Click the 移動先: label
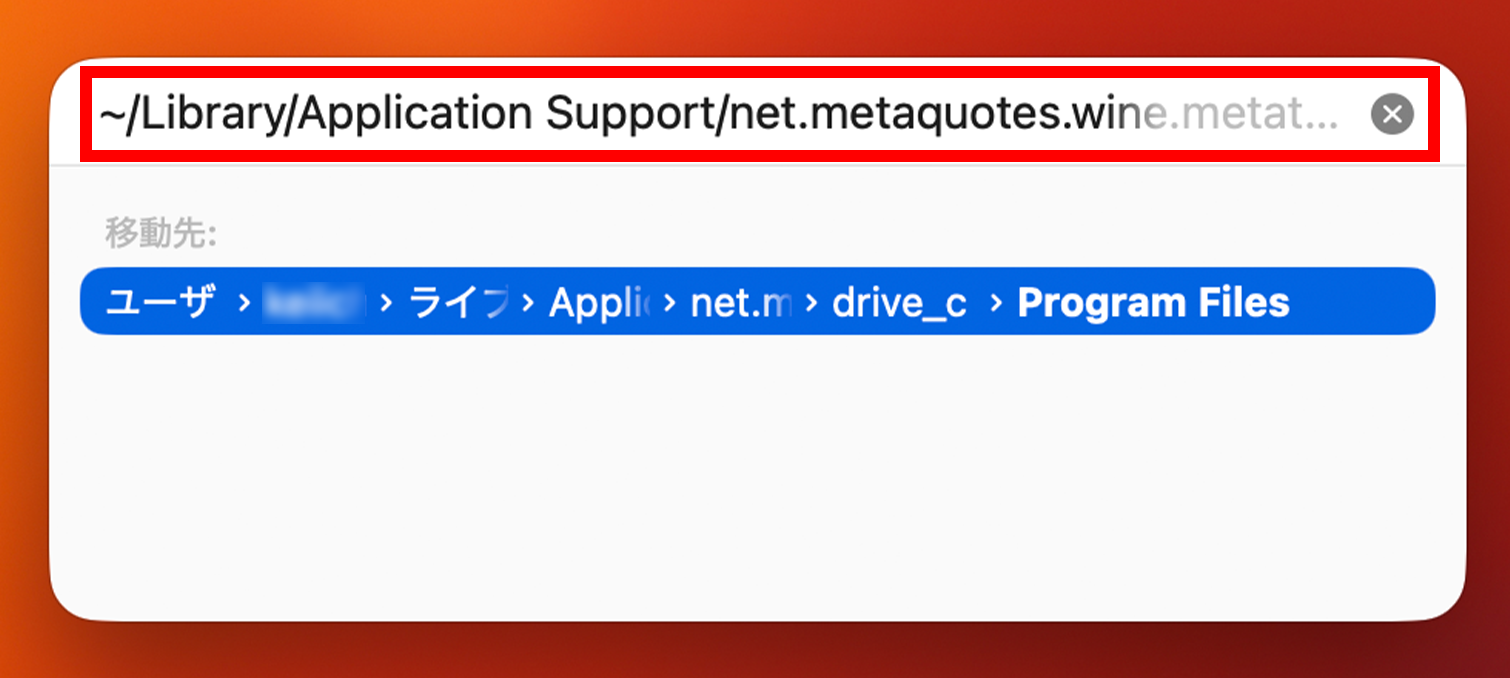Image resolution: width=1510 pixels, height=678 pixels. pos(161,234)
